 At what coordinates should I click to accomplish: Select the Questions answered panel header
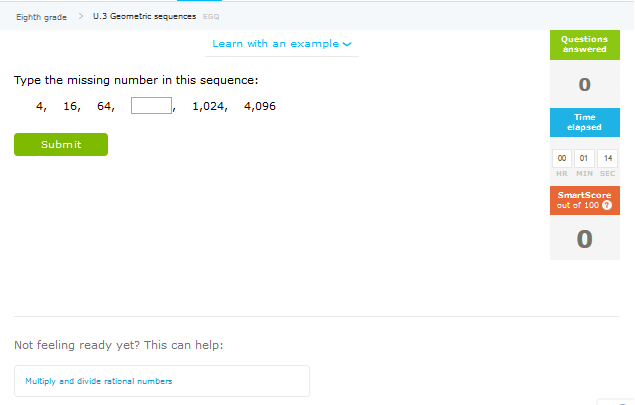tap(585, 45)
